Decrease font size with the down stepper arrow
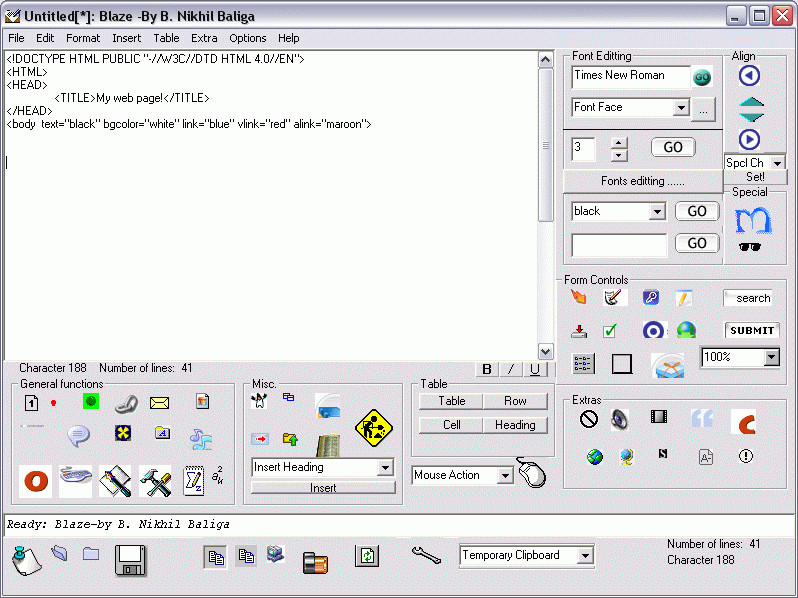The width and height of the screenshot is (798, 598). point(619,155)
